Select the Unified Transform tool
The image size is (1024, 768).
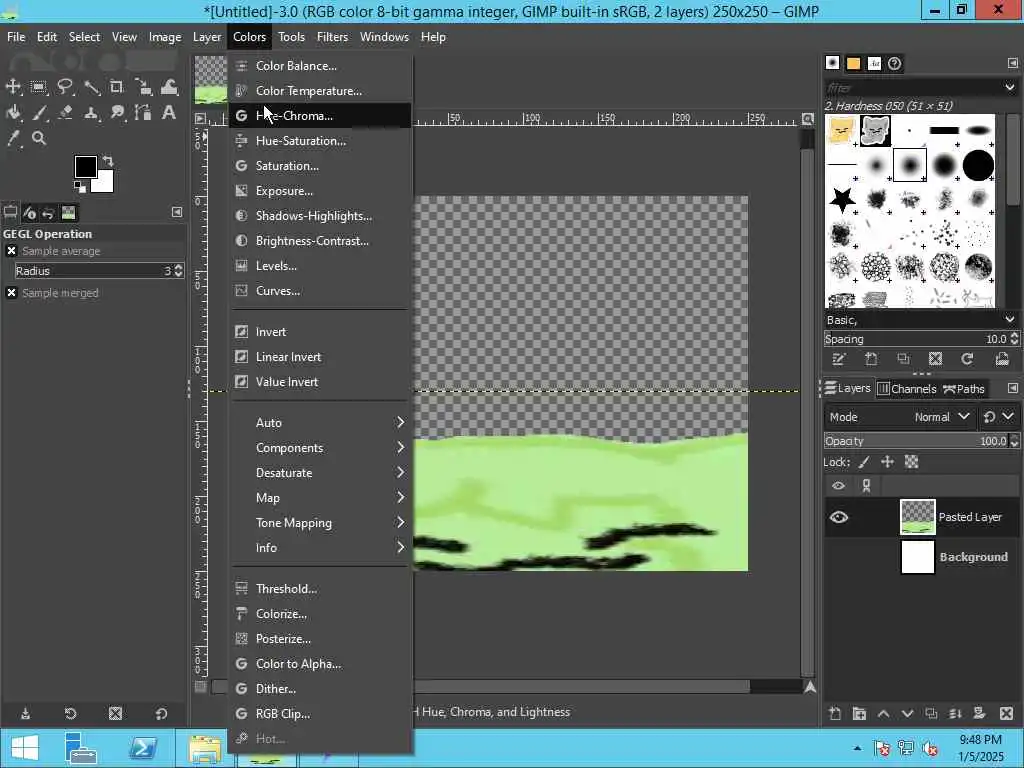[x=143, y=87]
